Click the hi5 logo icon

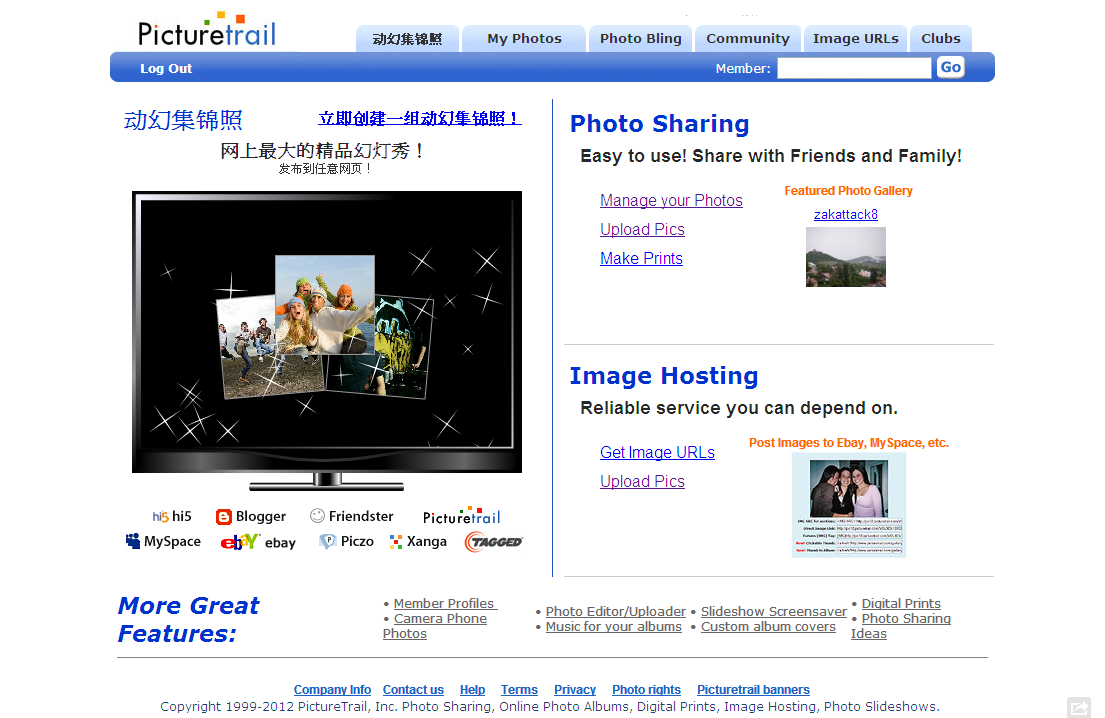160,516
